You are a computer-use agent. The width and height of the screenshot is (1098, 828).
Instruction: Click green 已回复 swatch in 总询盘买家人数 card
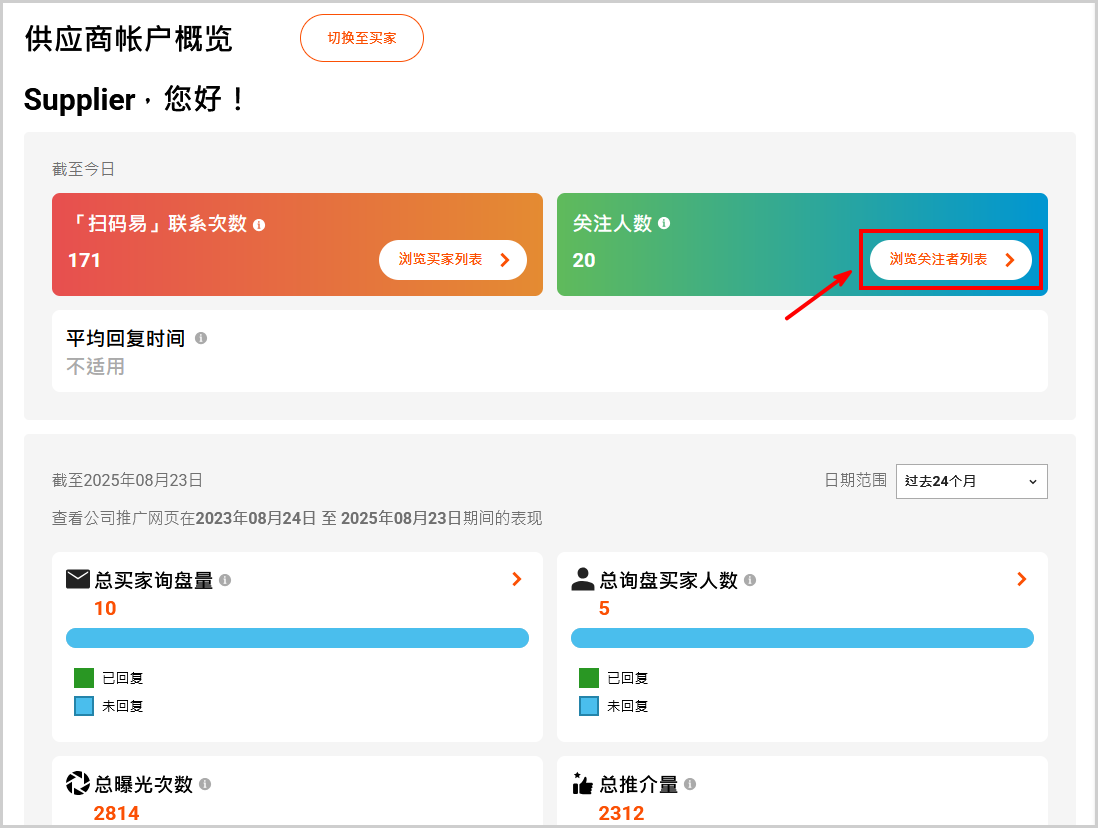589,678
